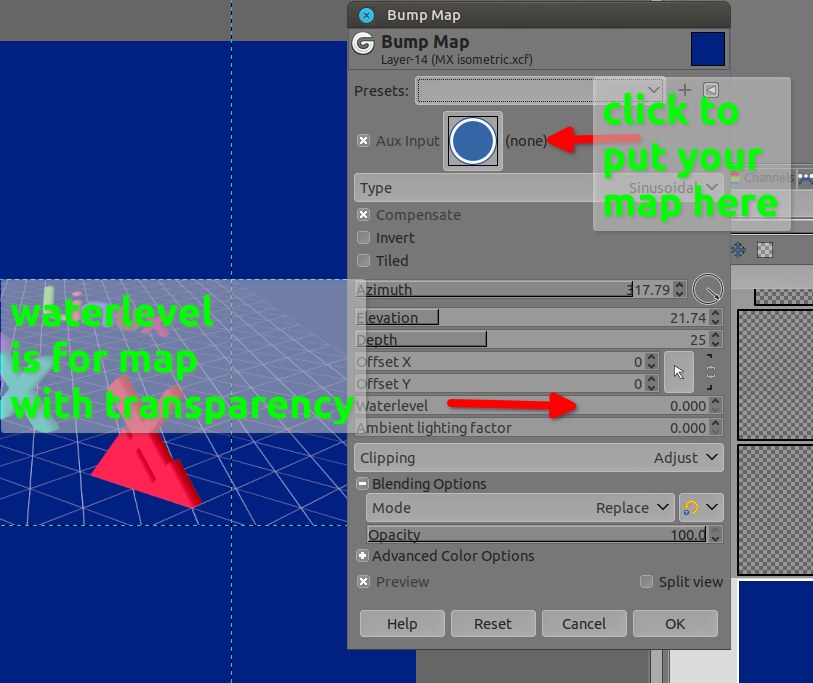813x683 pixels.
Task: Increase Elevation with stepper up arrow
Action: (716, 313)
